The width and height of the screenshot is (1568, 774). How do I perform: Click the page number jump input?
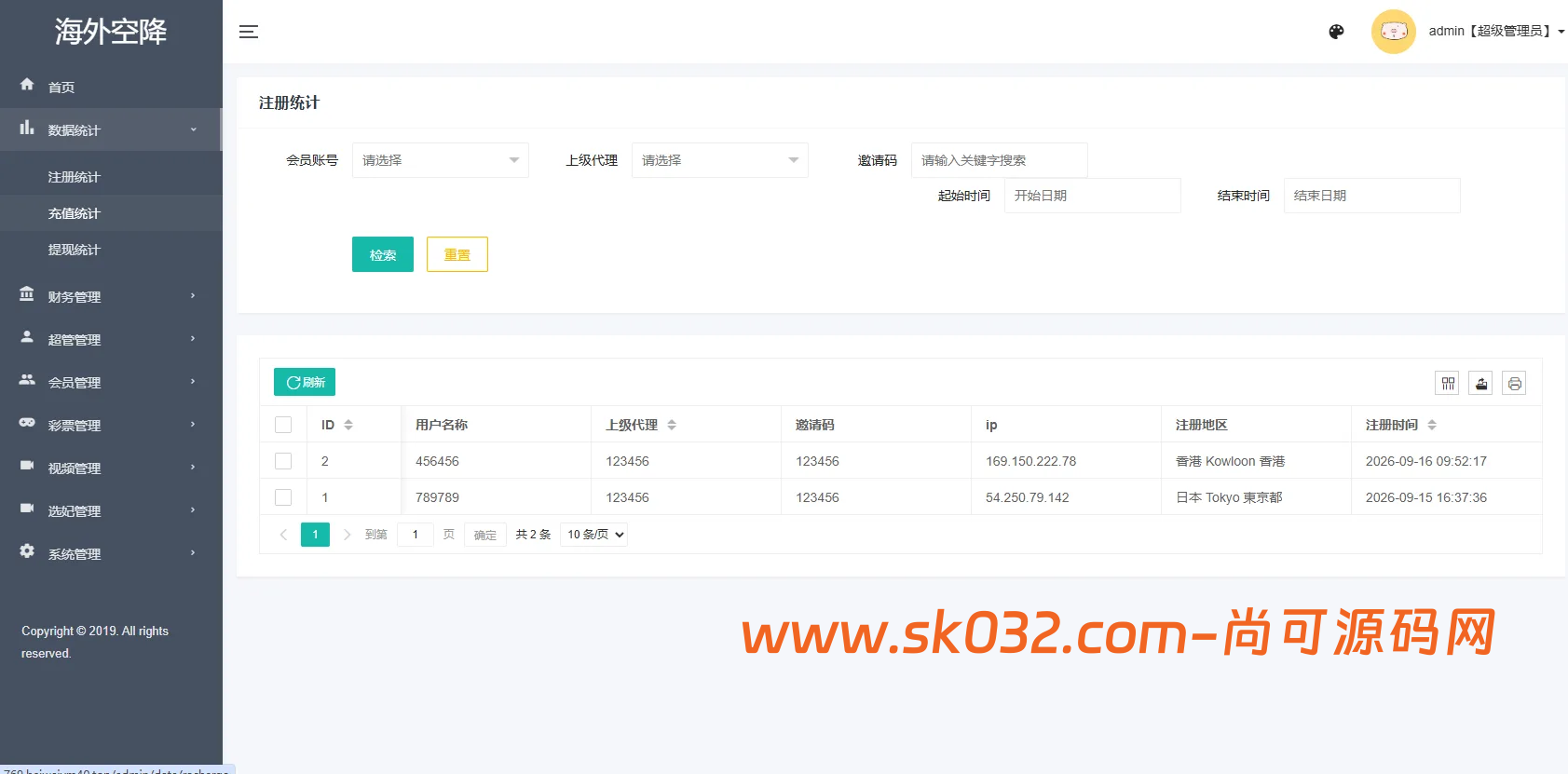[x=416, y=535]
